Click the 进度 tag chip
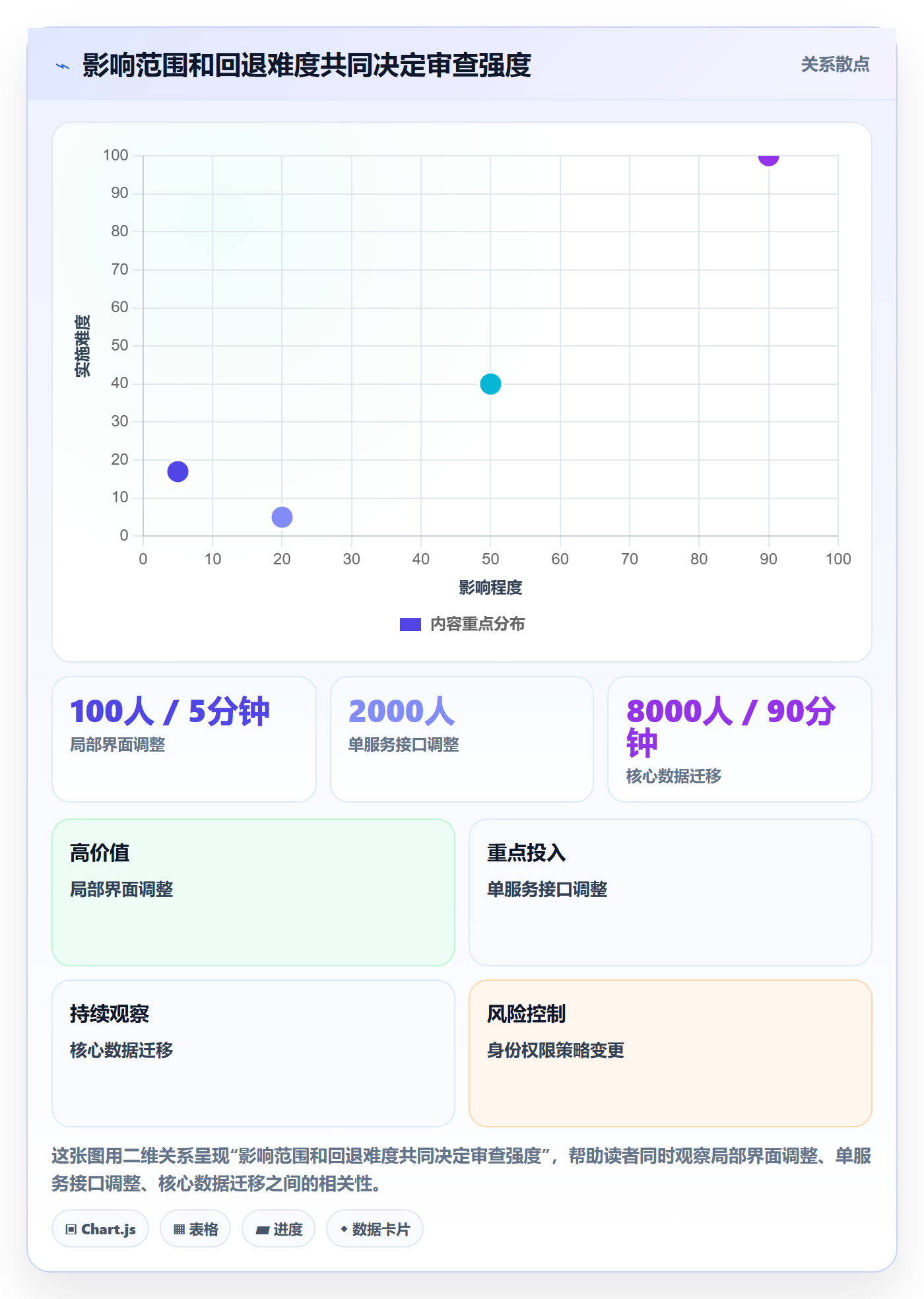The image size is (924, 1299). click(279, 1229)
